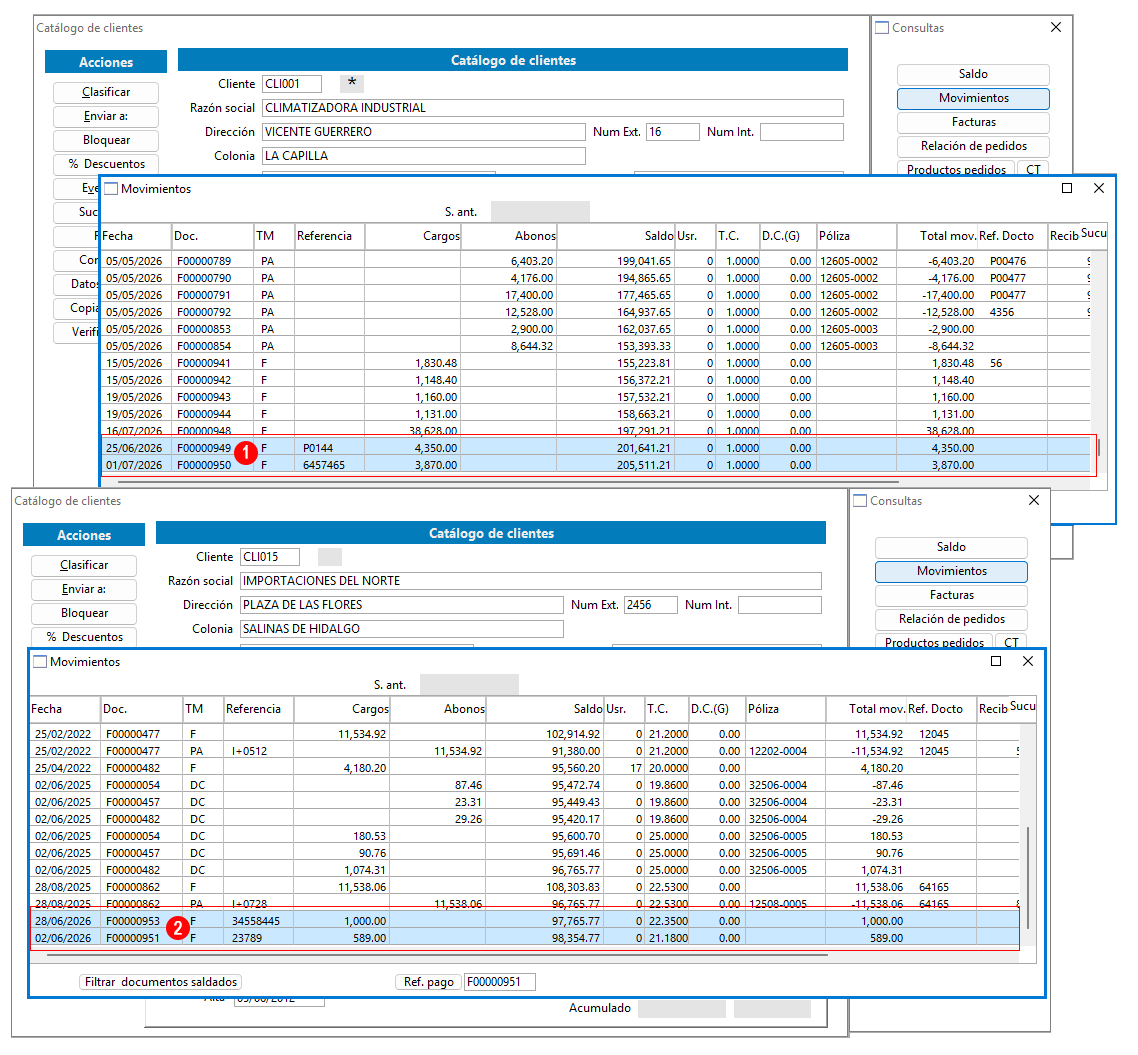Open Relación de pedidos in upper Consultas
This screenshot has width=1138, height=1055.
[973, 146]
